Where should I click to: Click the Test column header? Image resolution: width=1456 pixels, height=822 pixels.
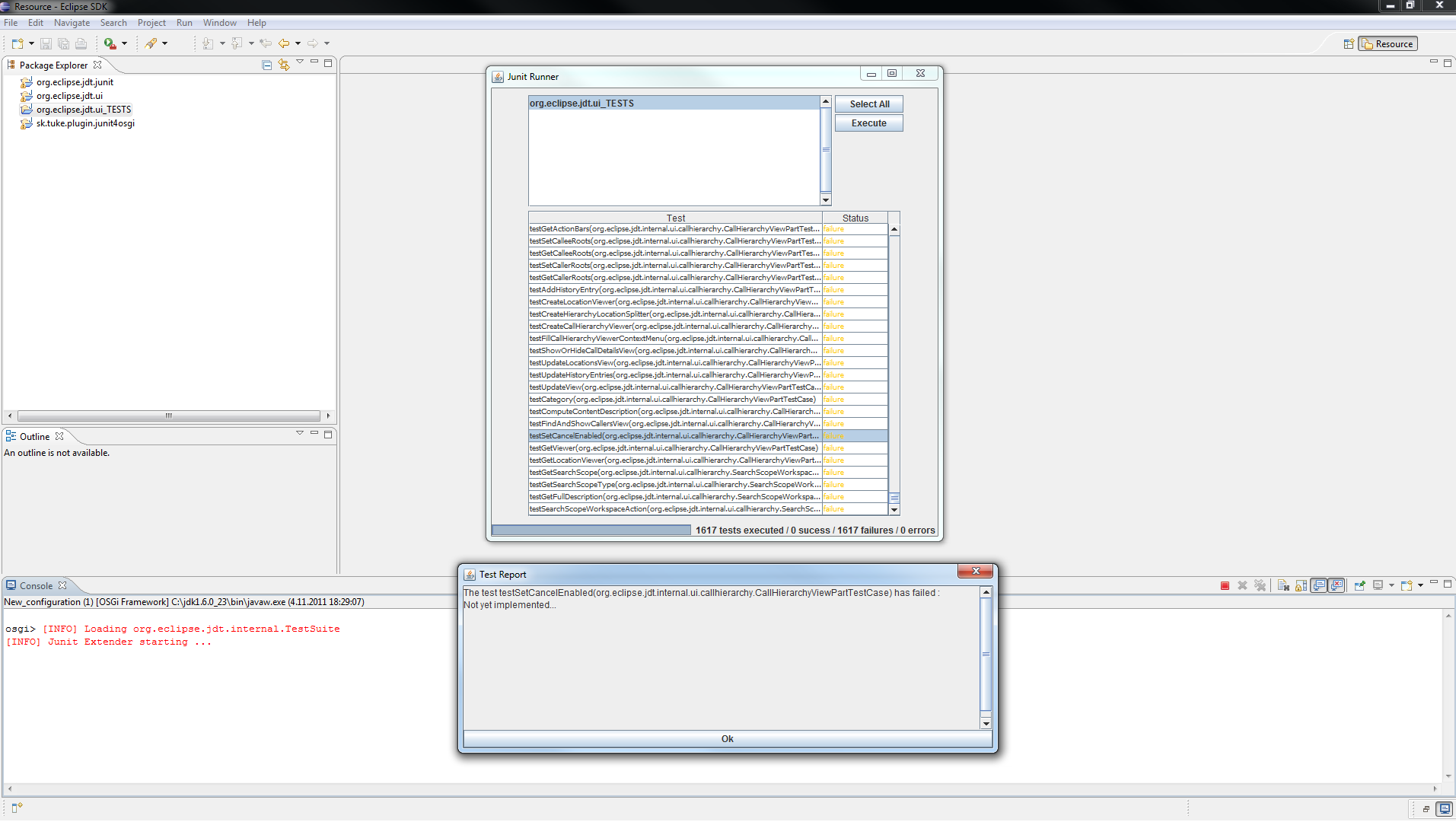point(675,218)
